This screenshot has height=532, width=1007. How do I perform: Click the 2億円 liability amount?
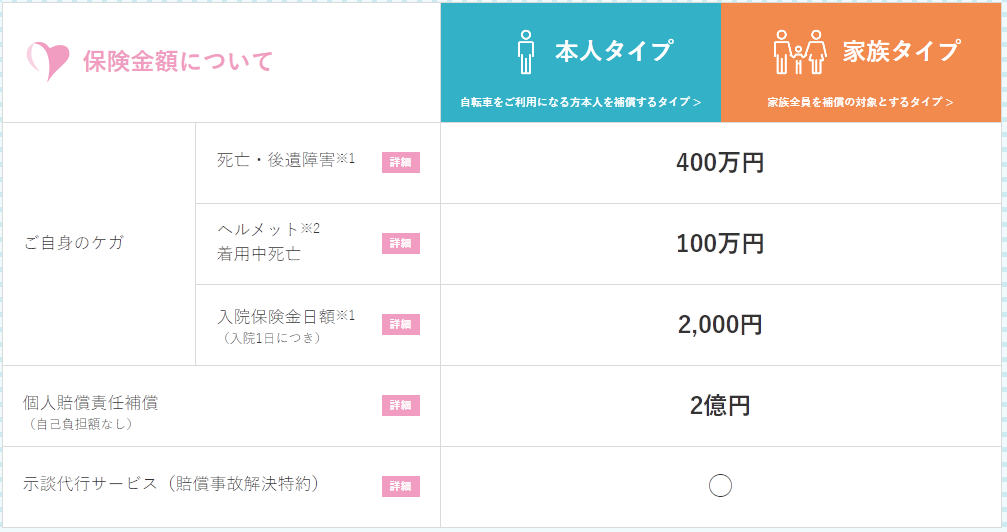coord(720,405)
